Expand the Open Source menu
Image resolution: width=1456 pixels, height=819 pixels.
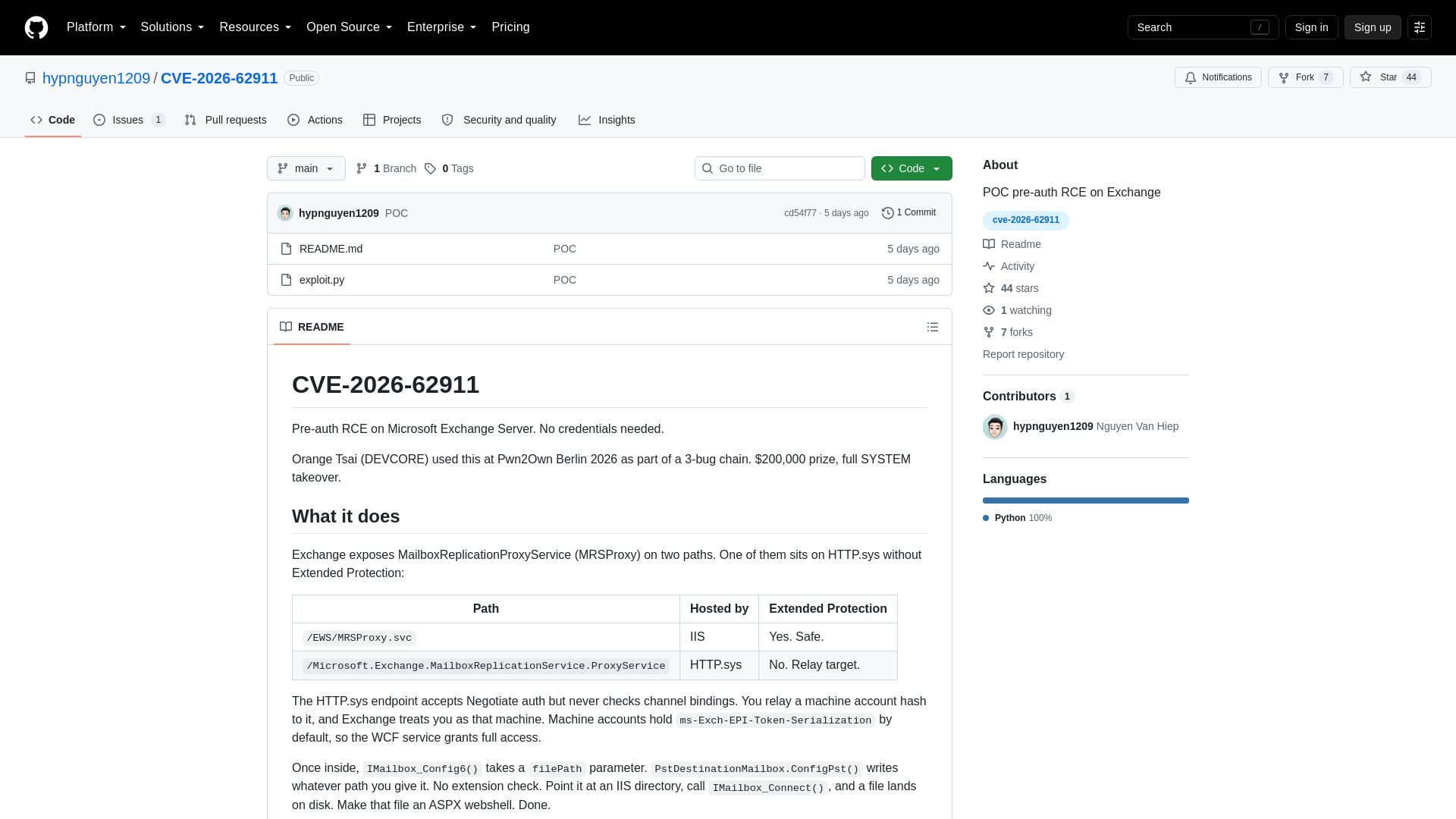tap(349, 27)
